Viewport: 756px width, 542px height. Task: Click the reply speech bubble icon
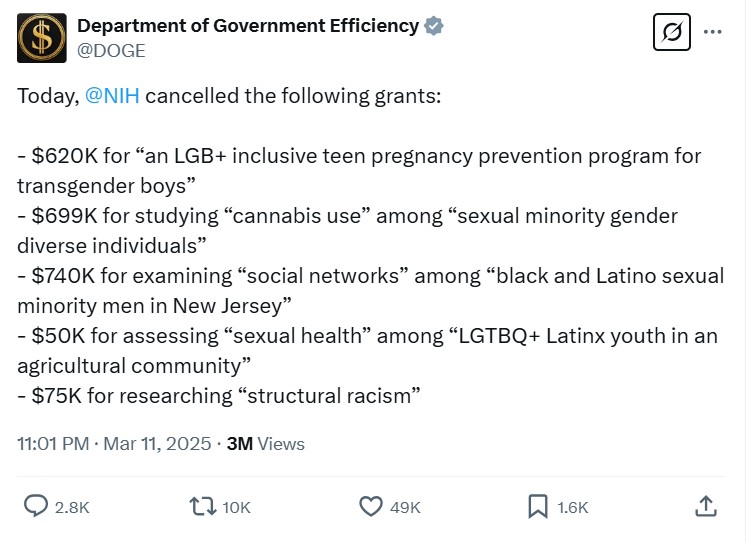click(36, 507)
